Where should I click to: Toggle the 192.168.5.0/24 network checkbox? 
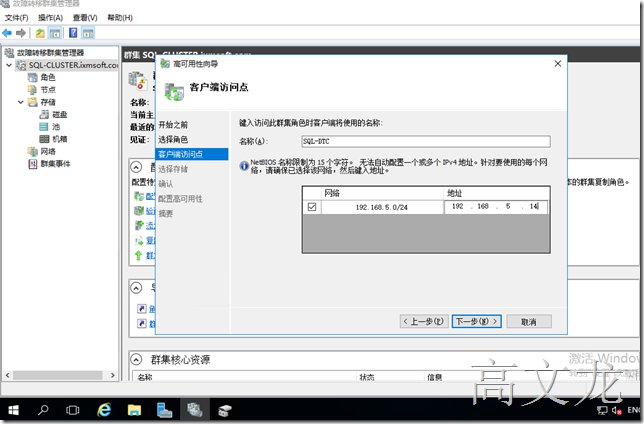coord(312,207)
